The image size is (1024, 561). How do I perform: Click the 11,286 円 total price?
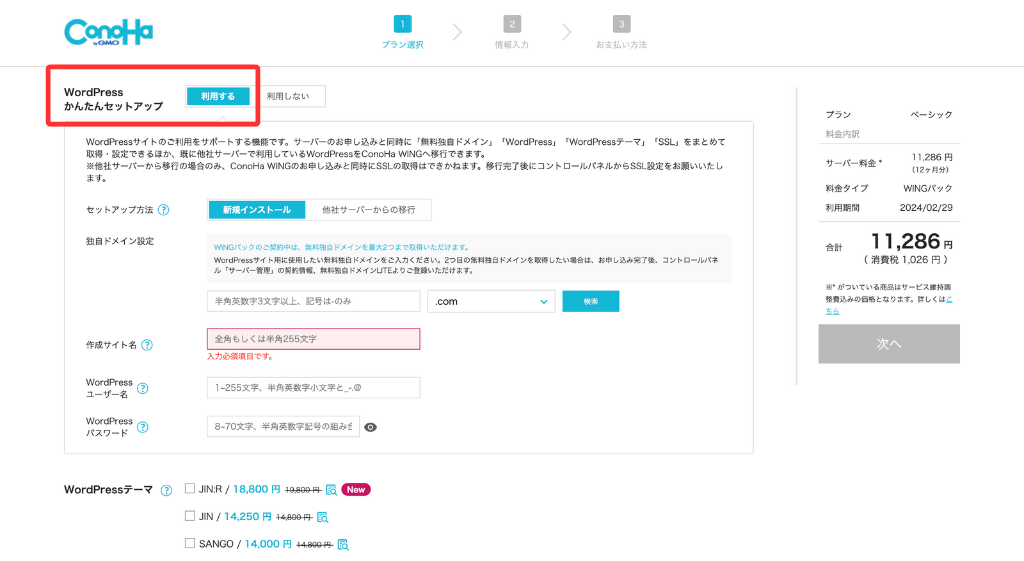pos(912,242)
